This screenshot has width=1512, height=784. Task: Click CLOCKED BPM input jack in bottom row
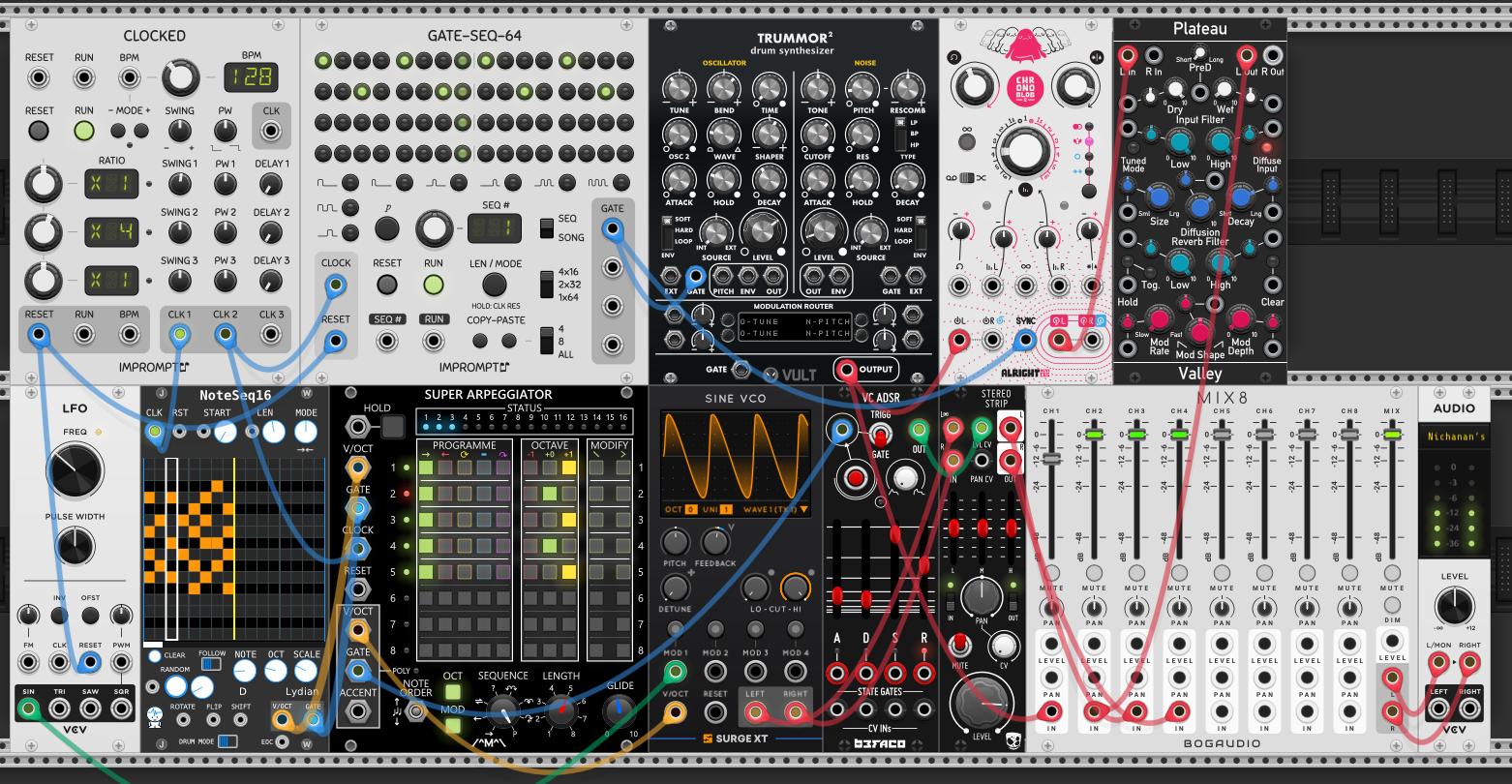(x=131, y=335)
